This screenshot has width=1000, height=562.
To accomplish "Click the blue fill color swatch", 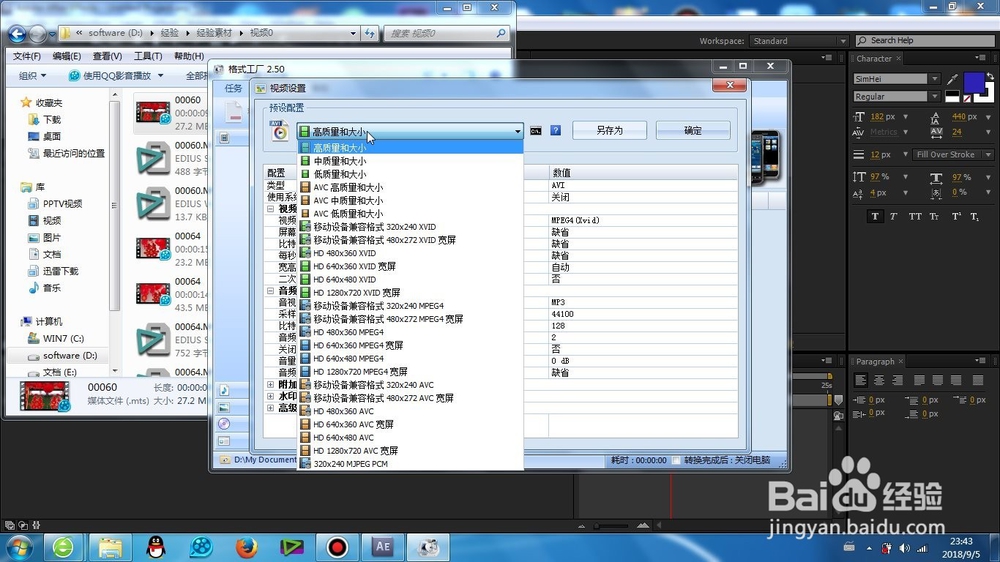I will pyautogui.click(x=973, y=83).
